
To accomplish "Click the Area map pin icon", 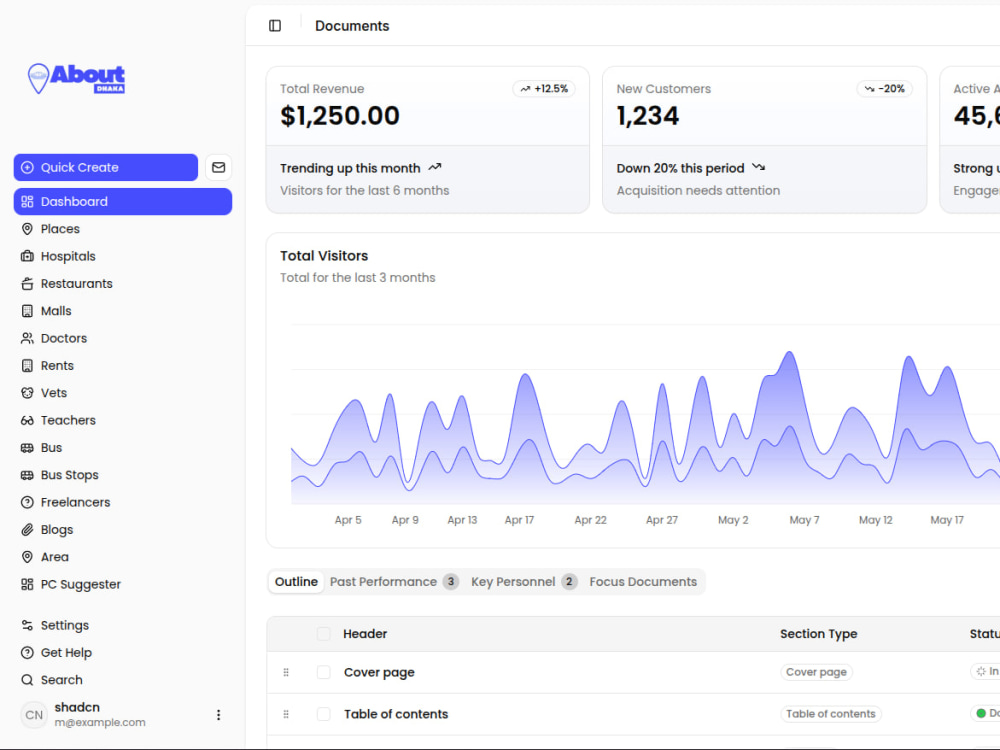I will pos(27,557).
